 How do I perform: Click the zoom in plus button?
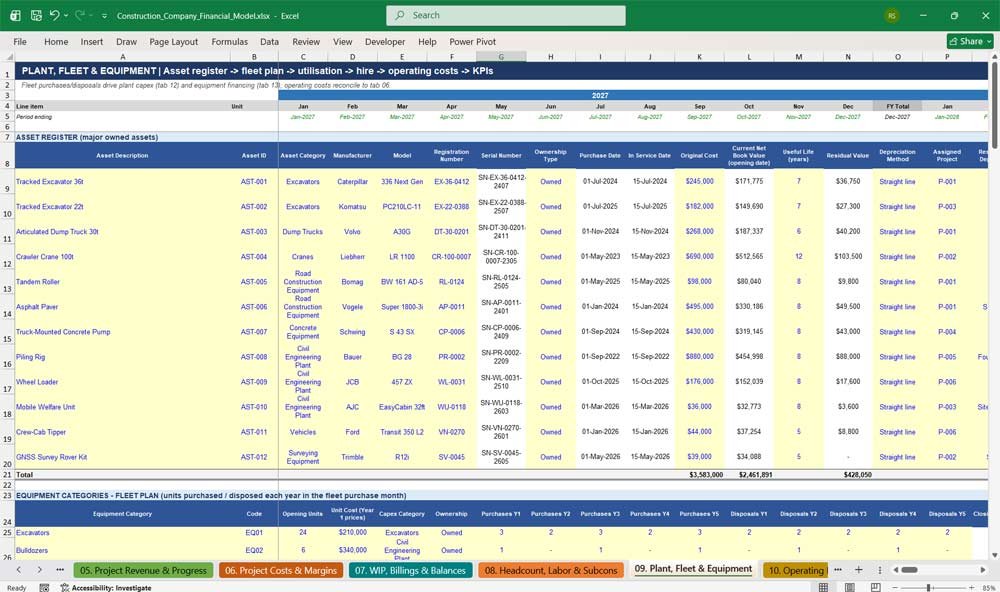click(x=971, y=587)
